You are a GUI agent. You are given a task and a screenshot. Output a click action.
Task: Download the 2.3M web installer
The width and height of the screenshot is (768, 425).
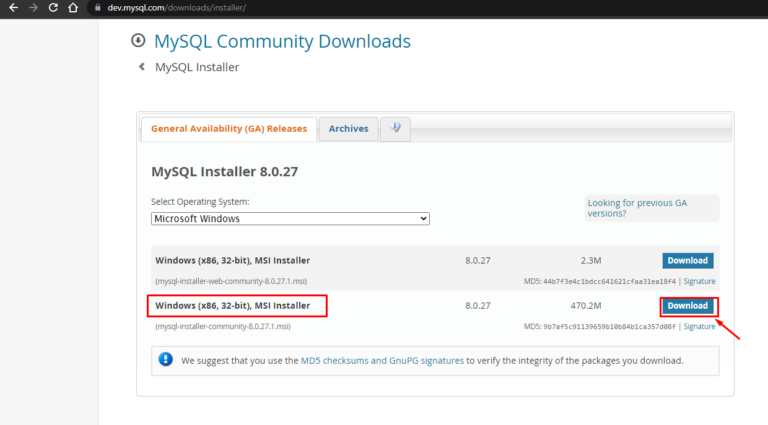click(688, 260)
